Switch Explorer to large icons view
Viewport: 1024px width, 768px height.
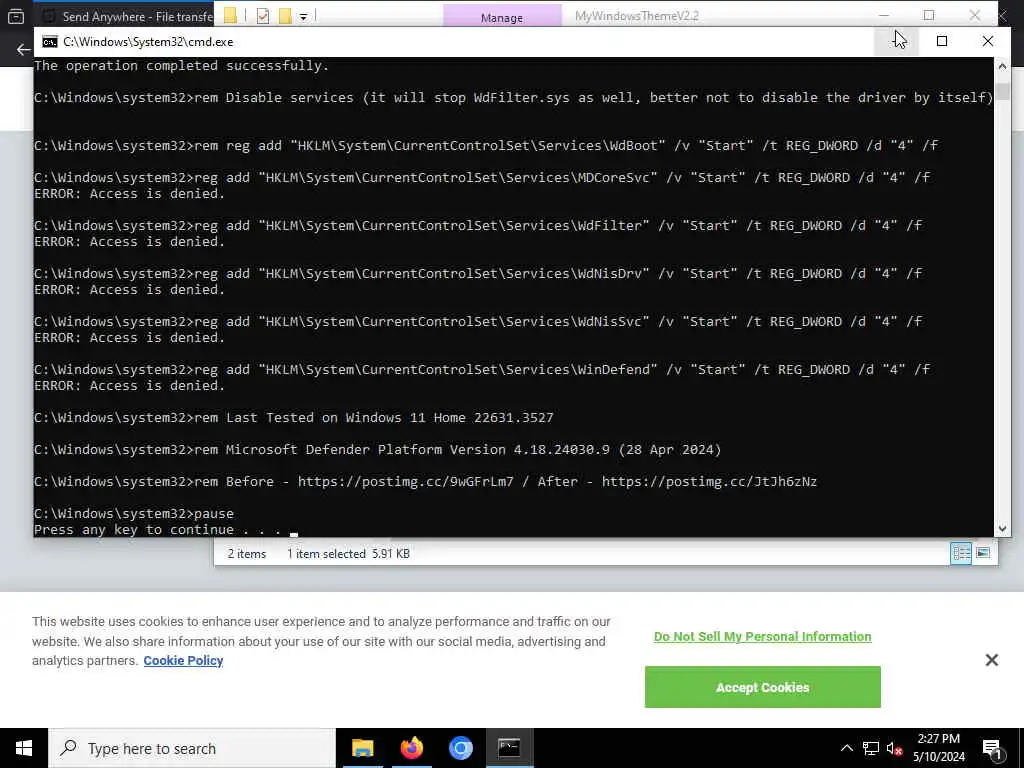pyautogui.click(x=983, y=553)
